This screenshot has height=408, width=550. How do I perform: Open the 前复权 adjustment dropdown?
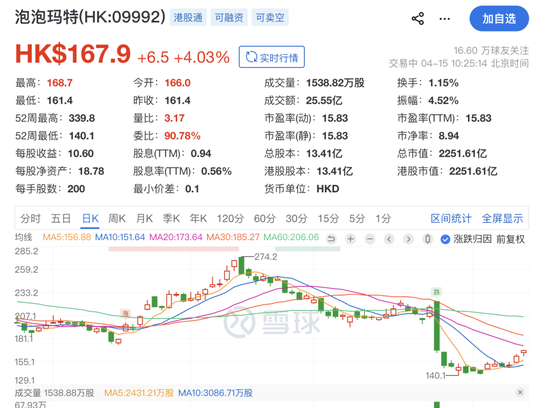pyautogui.click(x=510, y=240)
